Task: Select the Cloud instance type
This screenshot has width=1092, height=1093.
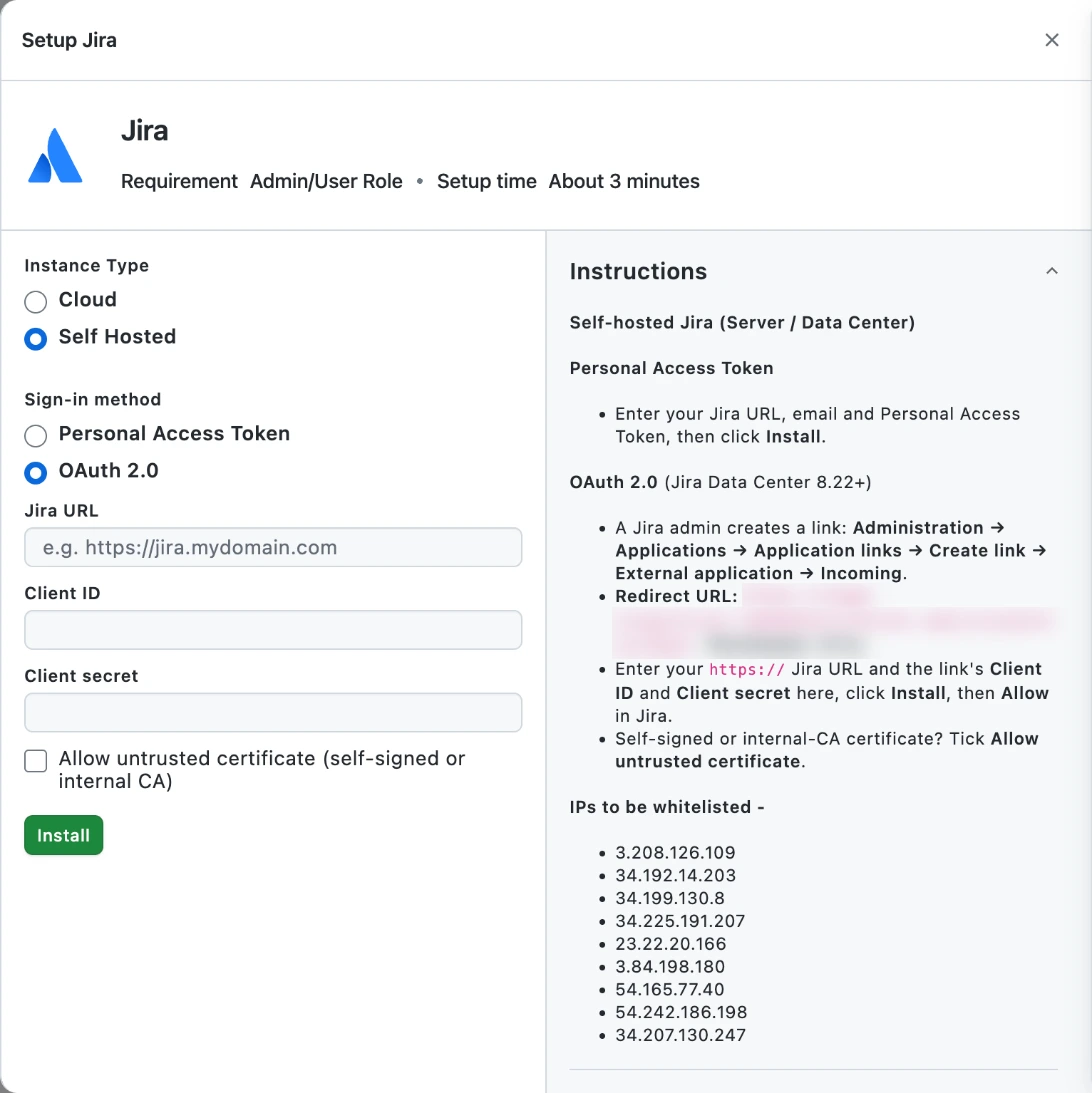Action: [36, 301]
